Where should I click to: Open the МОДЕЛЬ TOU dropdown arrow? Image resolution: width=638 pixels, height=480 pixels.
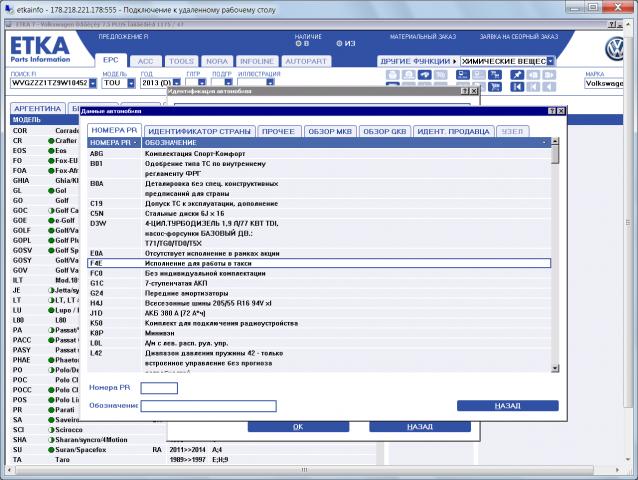pyautogui.click(x=131, y=83)
